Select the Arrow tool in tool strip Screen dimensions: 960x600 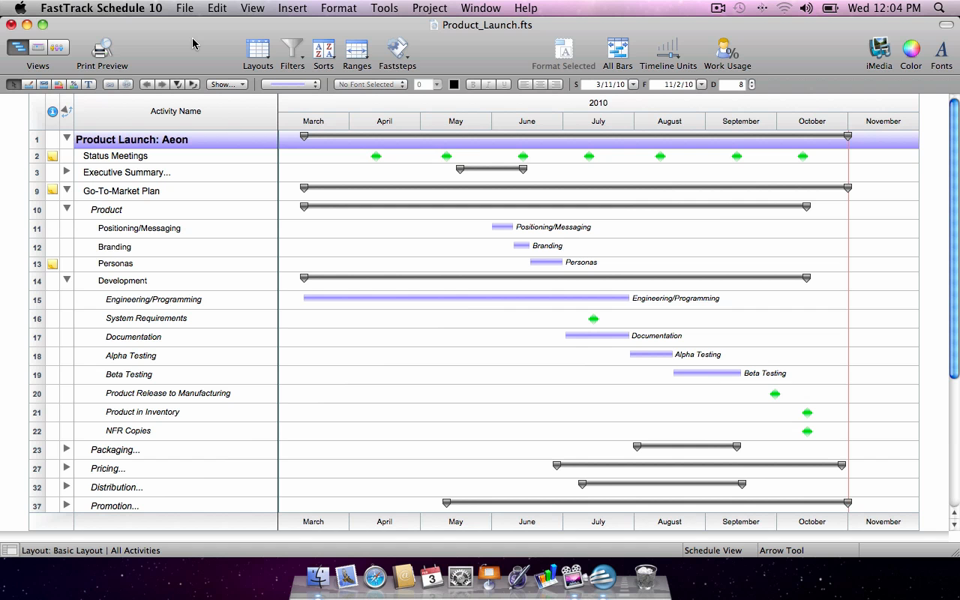pyautogui.click(x=13, y=84)
